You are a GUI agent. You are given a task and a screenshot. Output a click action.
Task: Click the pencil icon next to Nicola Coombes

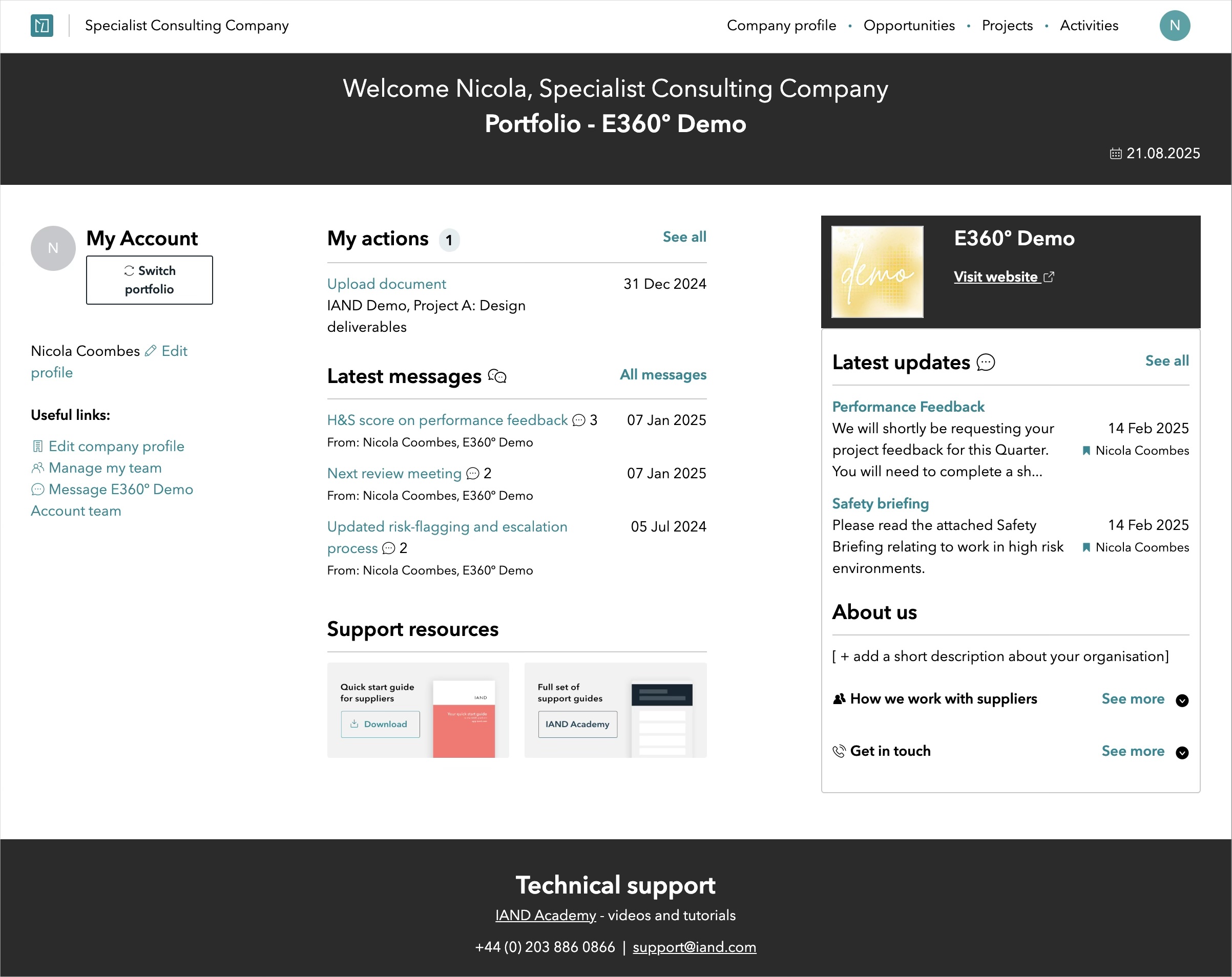point(150,351)
